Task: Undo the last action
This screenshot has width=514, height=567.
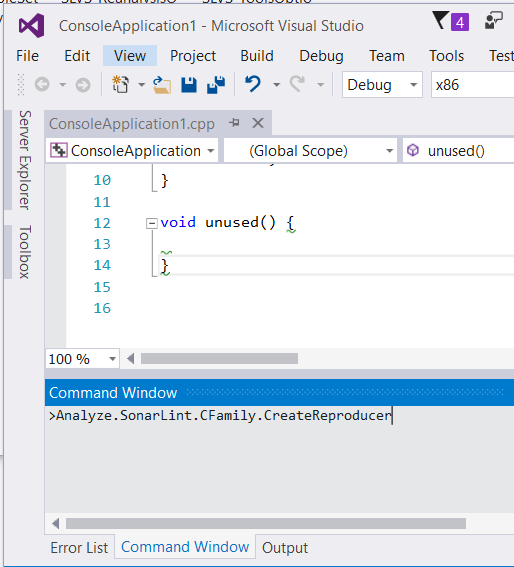Action: pyautogui.click(x=253, y=84)
